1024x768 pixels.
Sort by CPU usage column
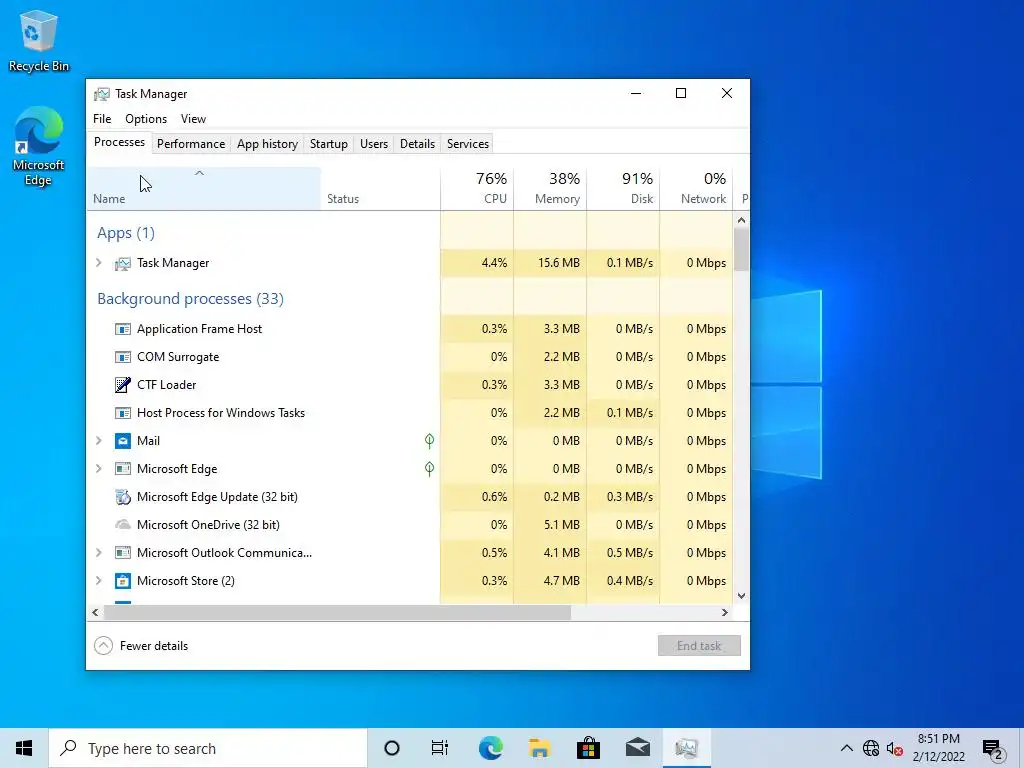(x=477, y=189)
